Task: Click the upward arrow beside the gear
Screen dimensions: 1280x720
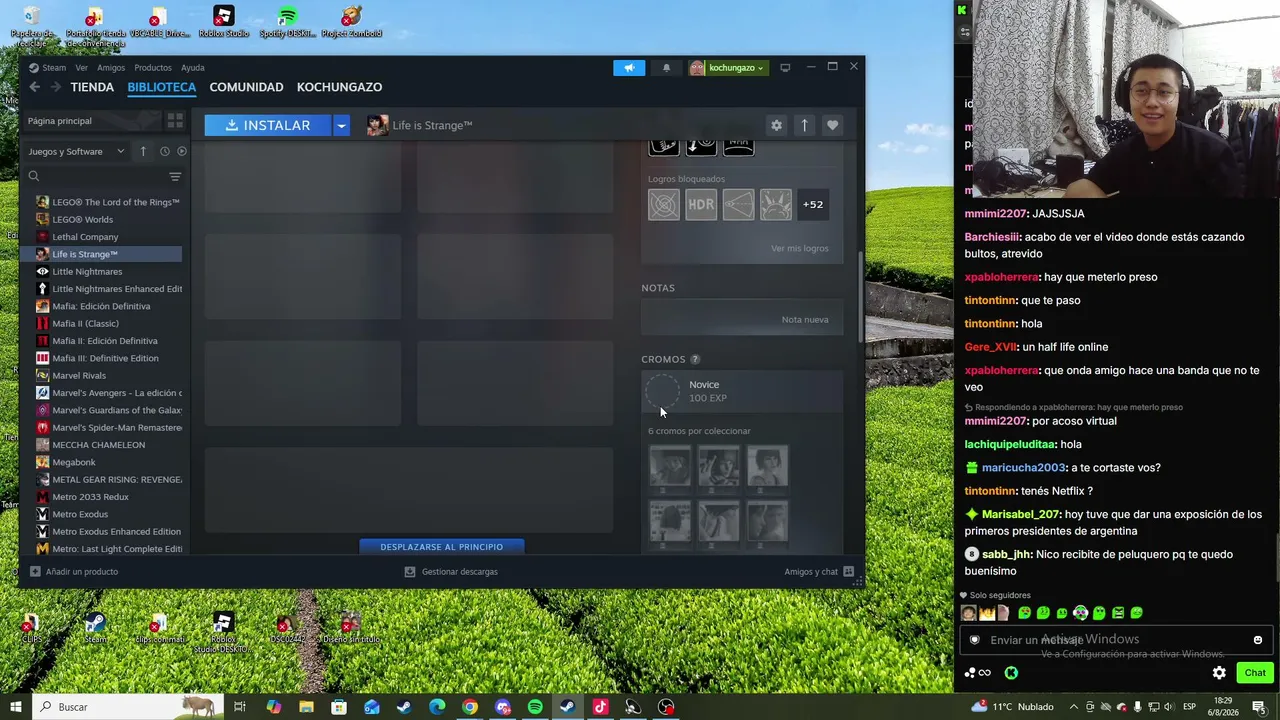Action: (x=804, y=125)
